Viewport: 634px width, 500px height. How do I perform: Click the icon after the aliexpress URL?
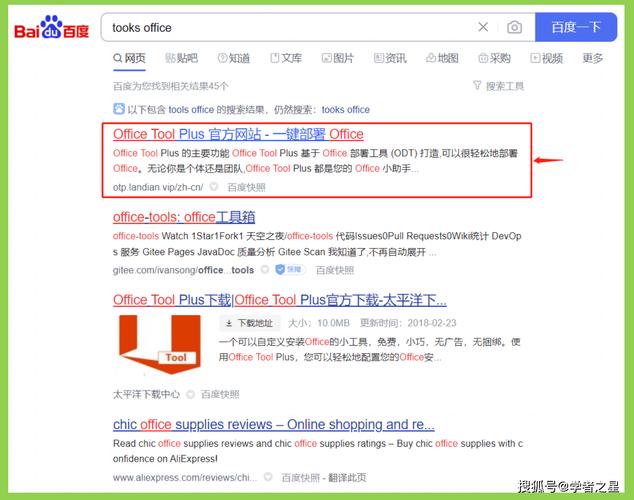268,477
